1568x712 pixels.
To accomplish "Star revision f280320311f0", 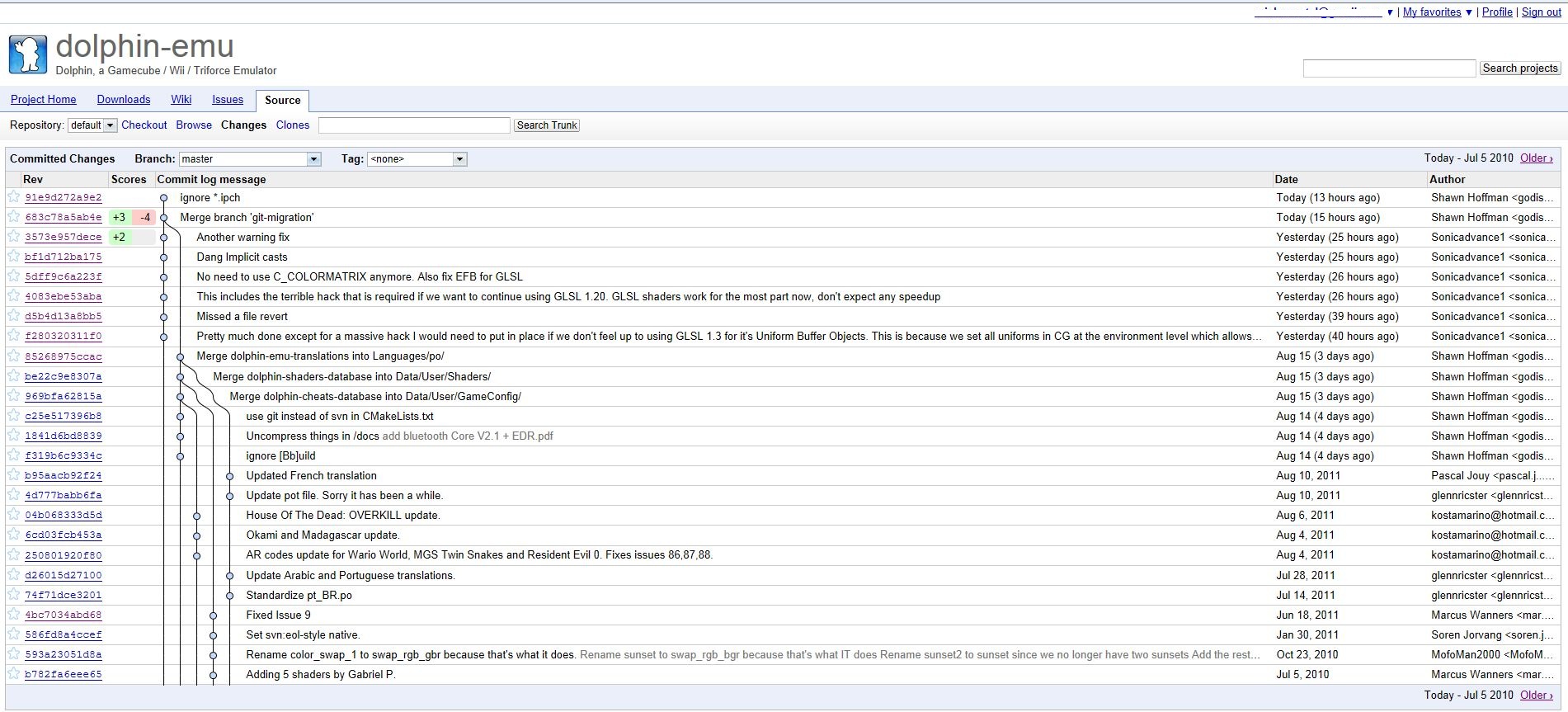I will pyautogui.click(x=14, y=335).
